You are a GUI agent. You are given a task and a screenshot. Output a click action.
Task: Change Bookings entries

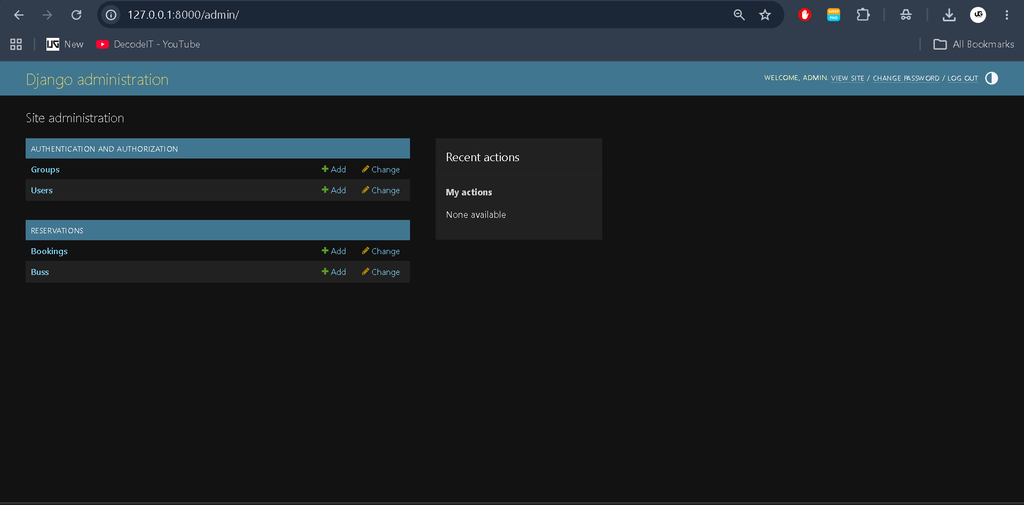pos(381,251)
